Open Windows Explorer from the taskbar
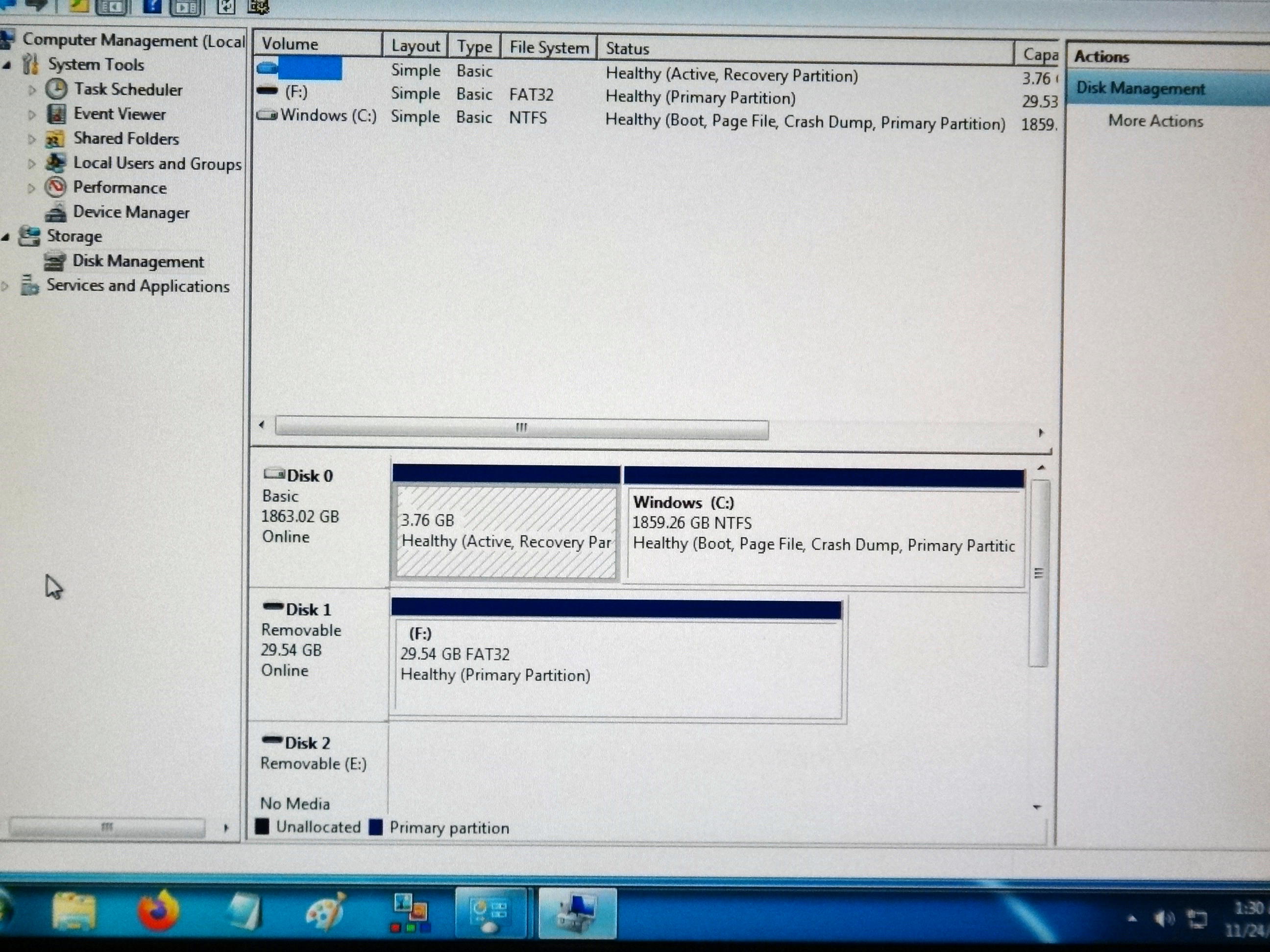This screenshot has height=952, width=1270. coord(74,912)
